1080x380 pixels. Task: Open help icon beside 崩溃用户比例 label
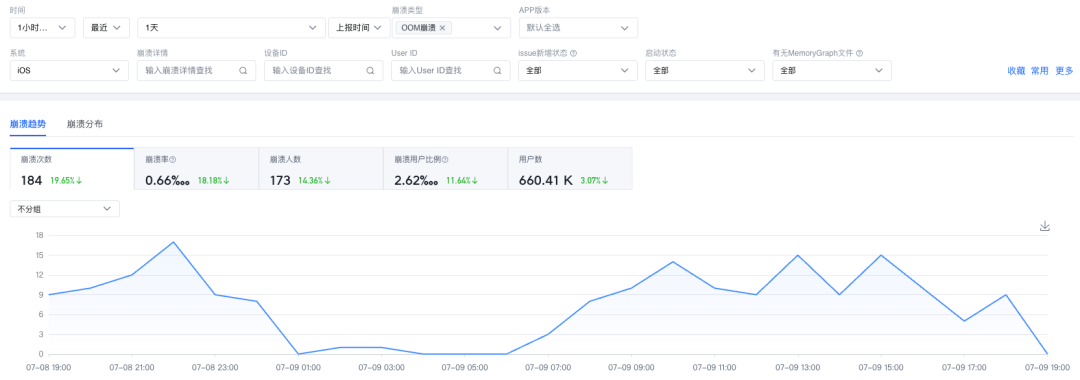coord(445,159)
